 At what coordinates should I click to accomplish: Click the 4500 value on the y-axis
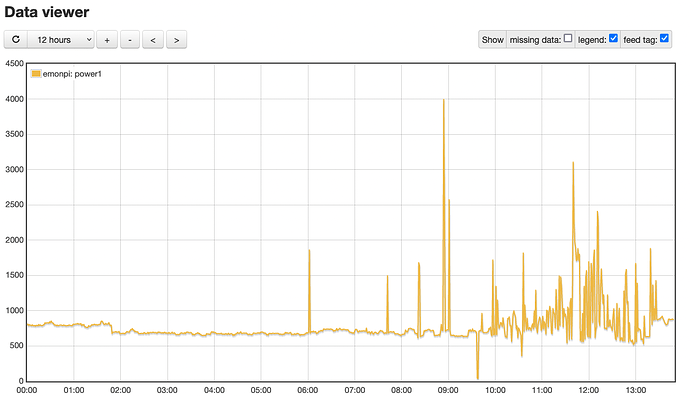pyautogui.click(x=15, y=63)
